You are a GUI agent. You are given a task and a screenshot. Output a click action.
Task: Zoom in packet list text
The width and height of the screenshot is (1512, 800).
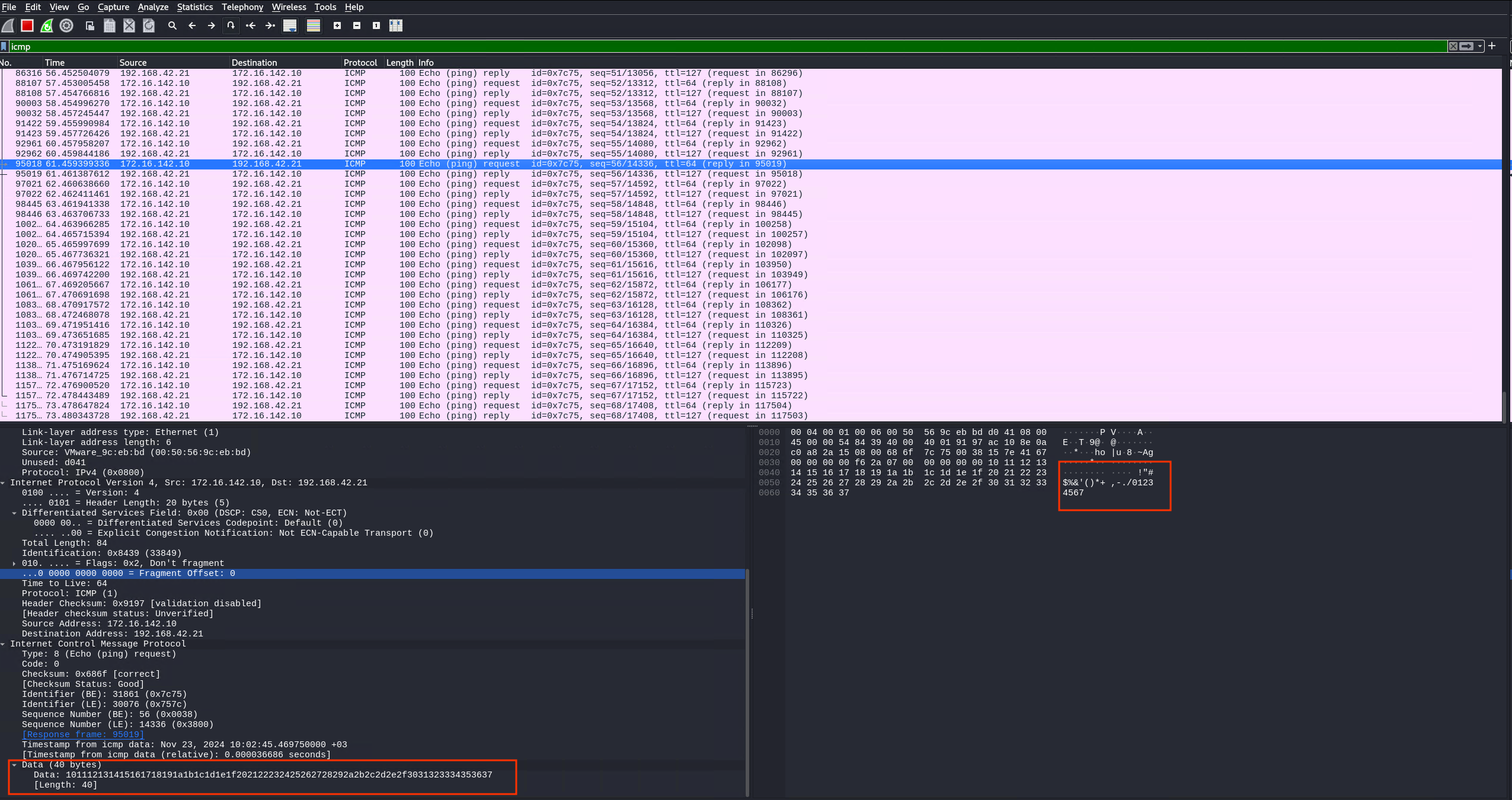[x=337, y=25]
